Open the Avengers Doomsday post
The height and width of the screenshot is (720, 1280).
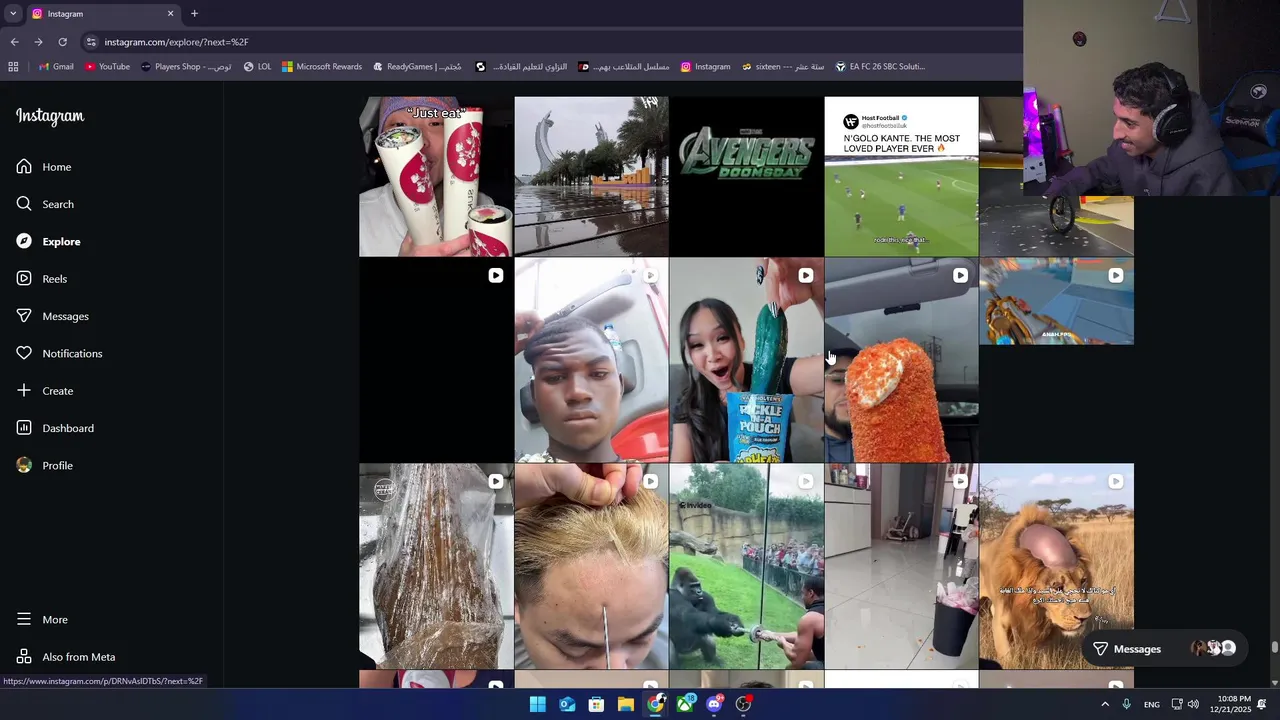point(746,176)
